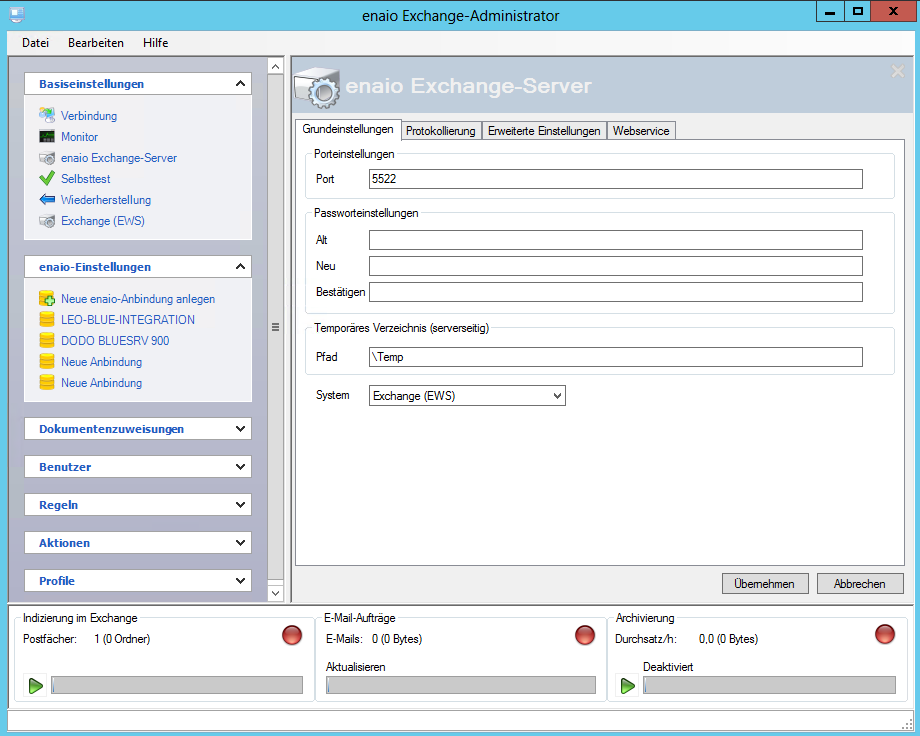Viewport: 920px width, 736px height.
Task: Click the blue Wiederherstellung arrow icon
Action: pos(47,200)
